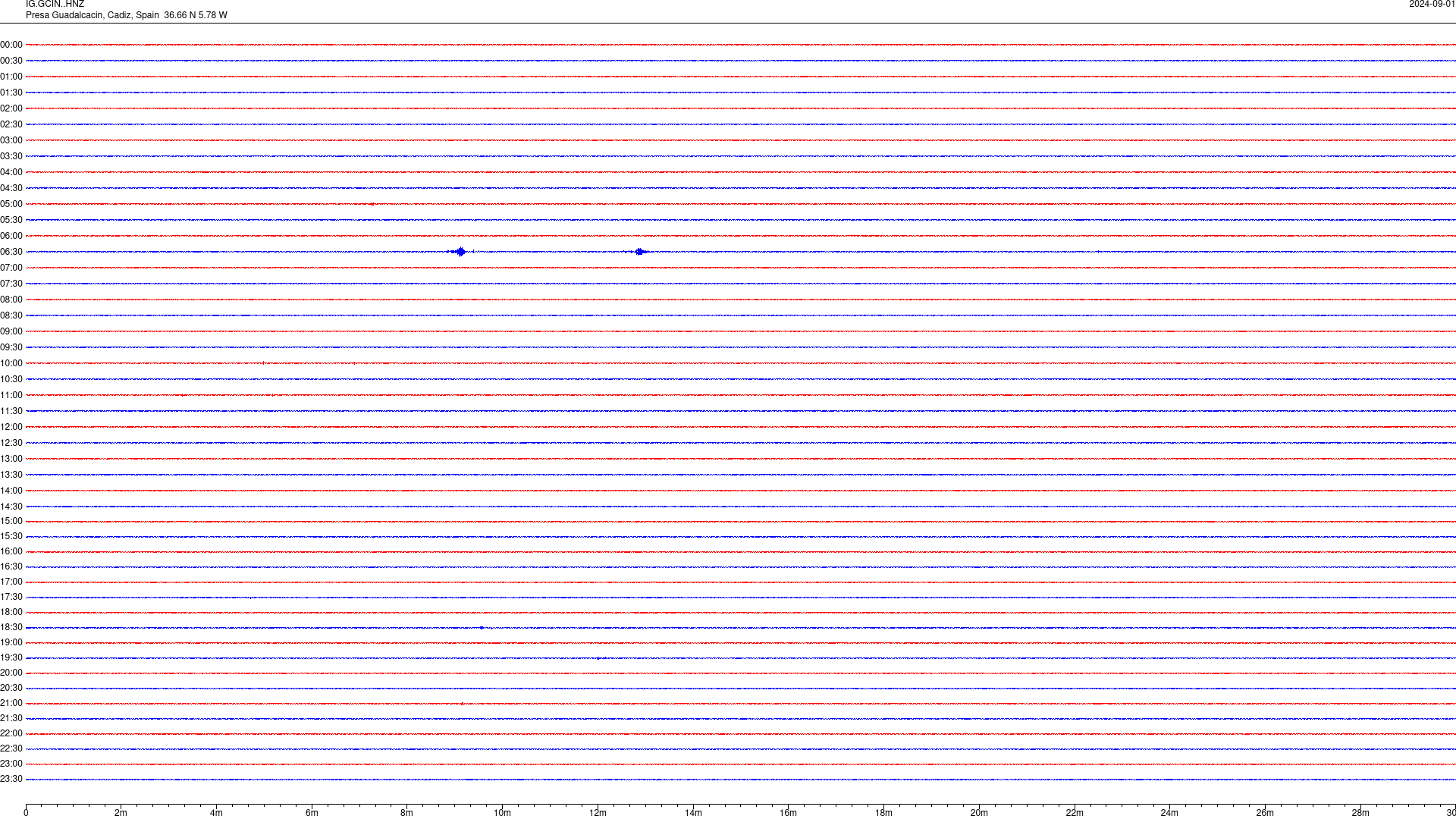This screenshot has height=819, width=1456.
Task: Select the 23:30 time label
Action: (x=11, y=779)
